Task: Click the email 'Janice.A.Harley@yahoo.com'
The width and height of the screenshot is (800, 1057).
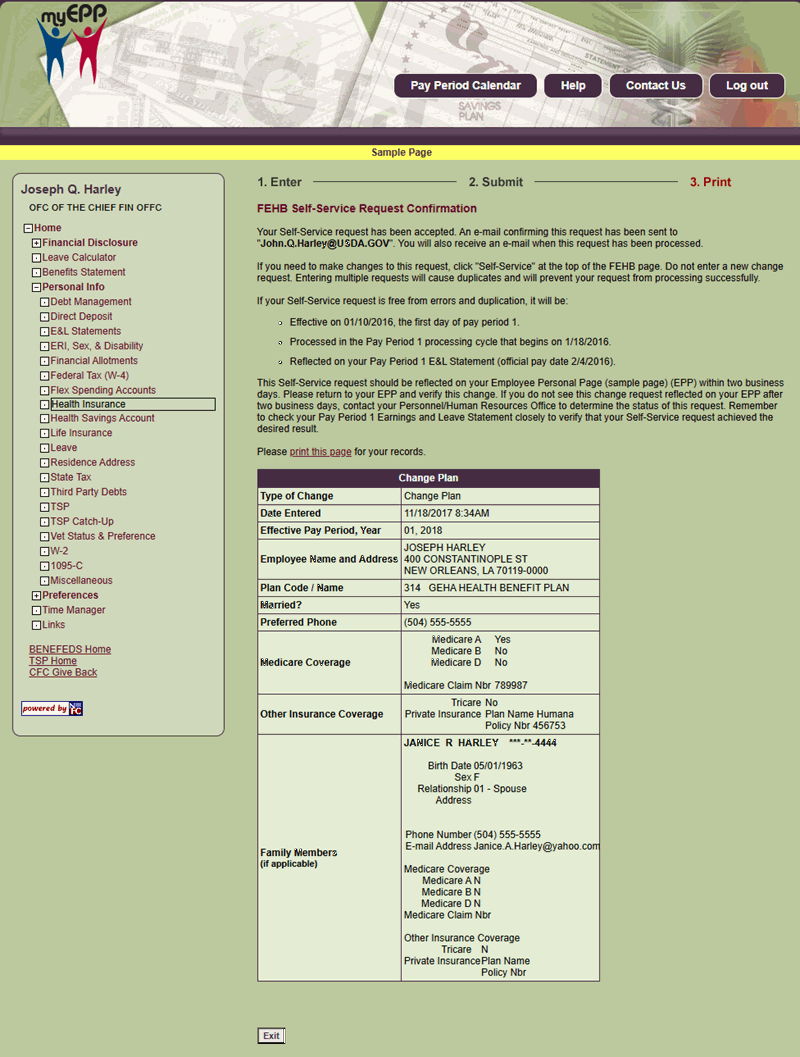Action: coord(536,847)
